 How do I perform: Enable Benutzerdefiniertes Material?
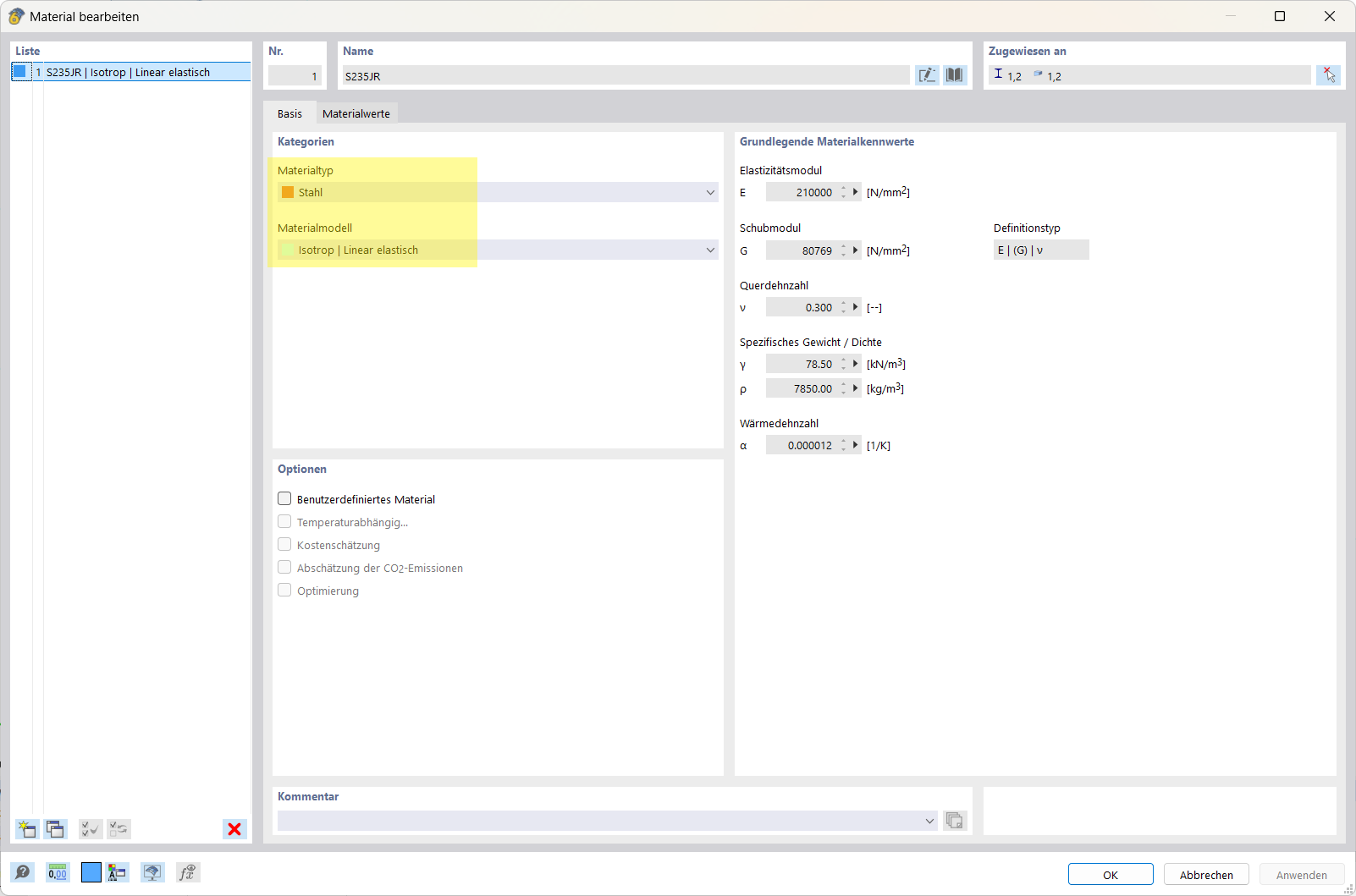[x=284, y=498]
